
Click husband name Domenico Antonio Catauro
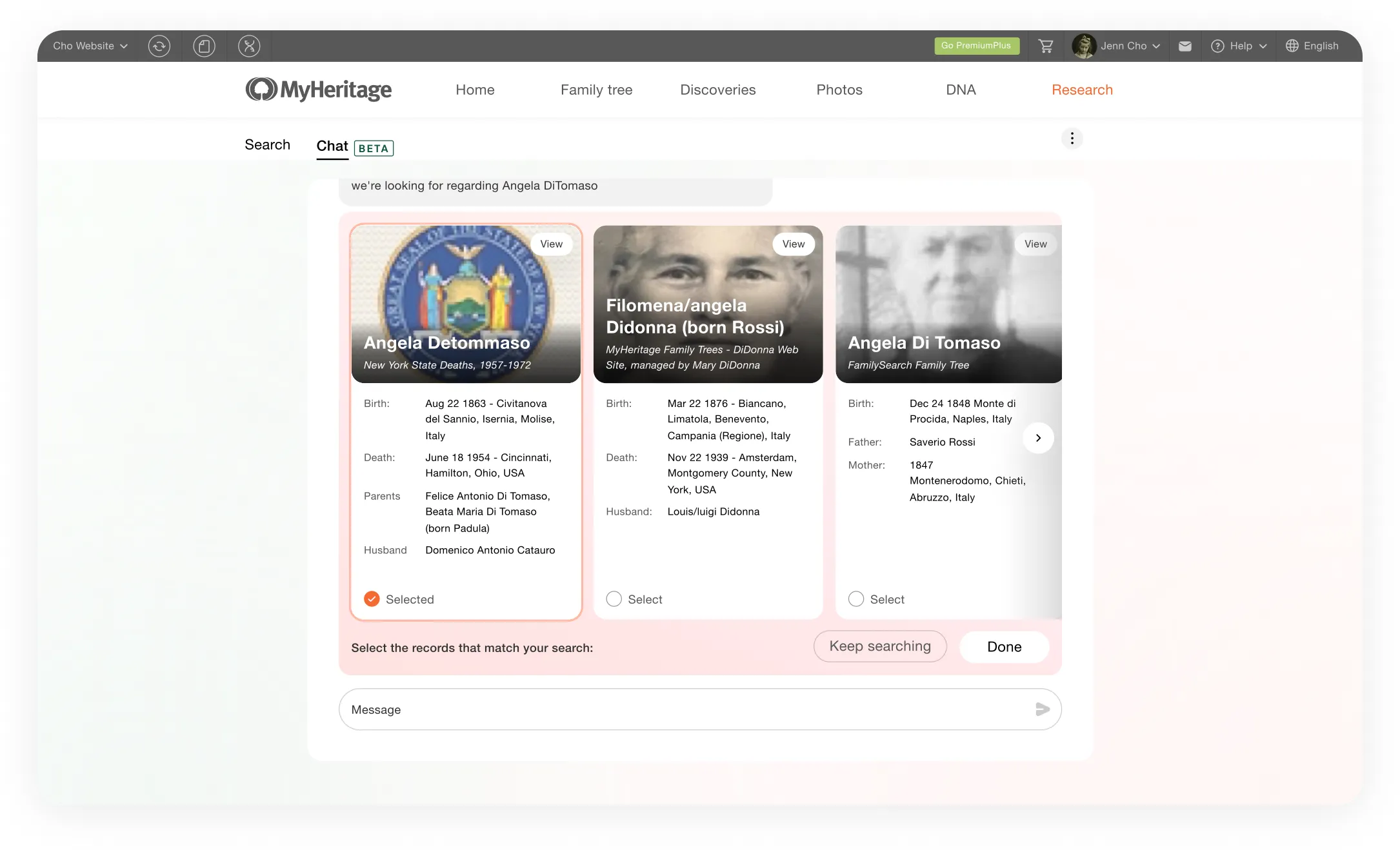click(x=490, y=550)
